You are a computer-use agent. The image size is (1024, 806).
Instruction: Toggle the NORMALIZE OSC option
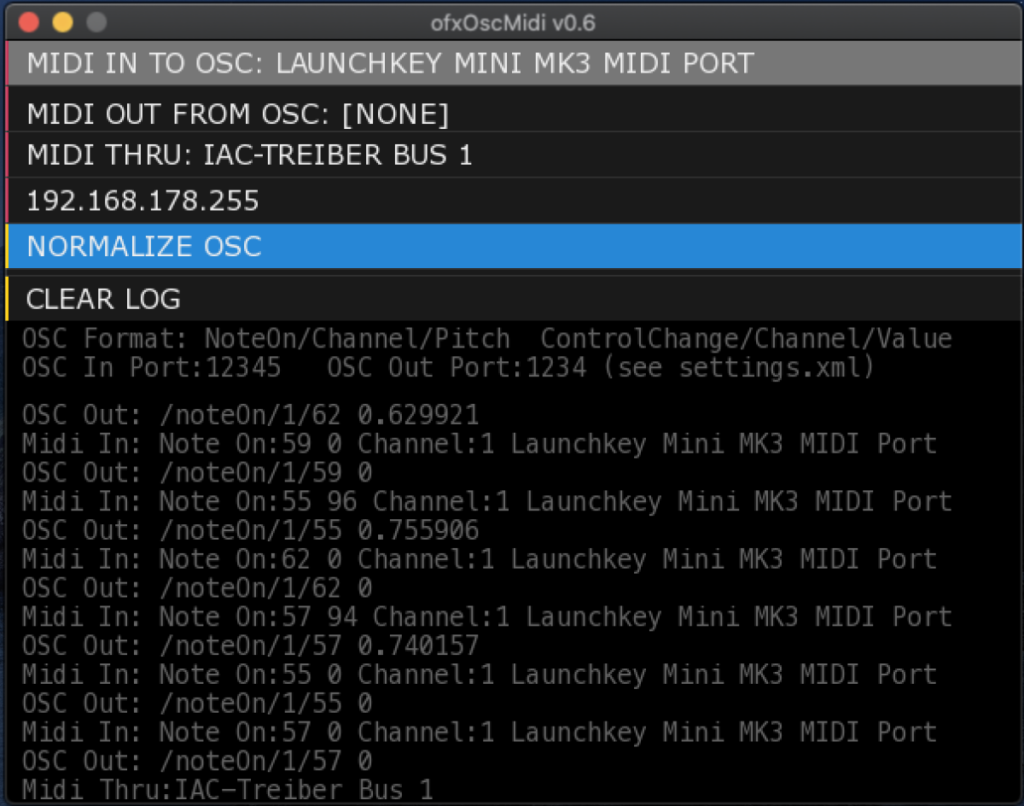tap(514, 246)
